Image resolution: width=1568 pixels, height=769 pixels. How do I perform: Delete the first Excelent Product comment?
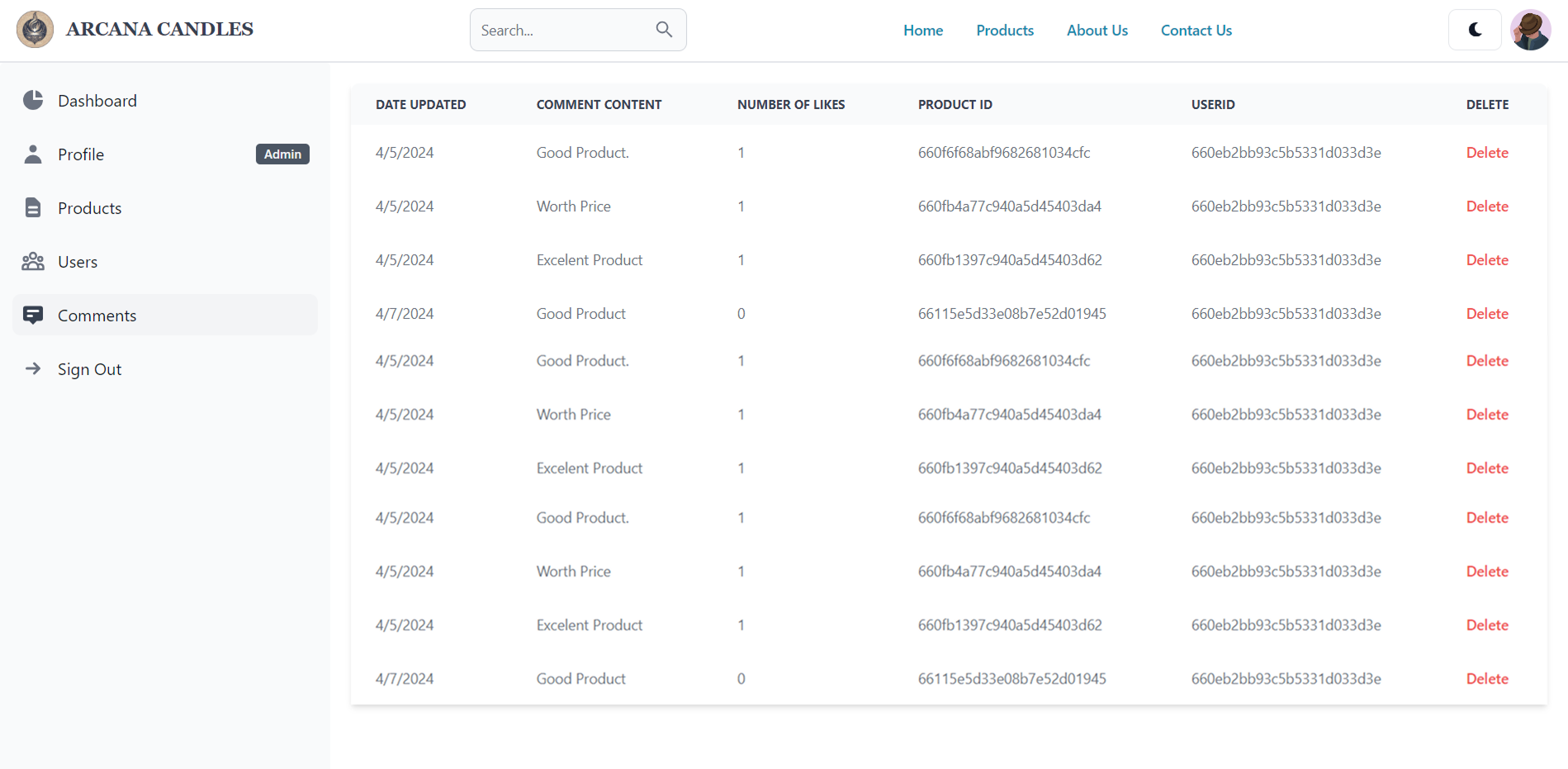click(1486, 260)
